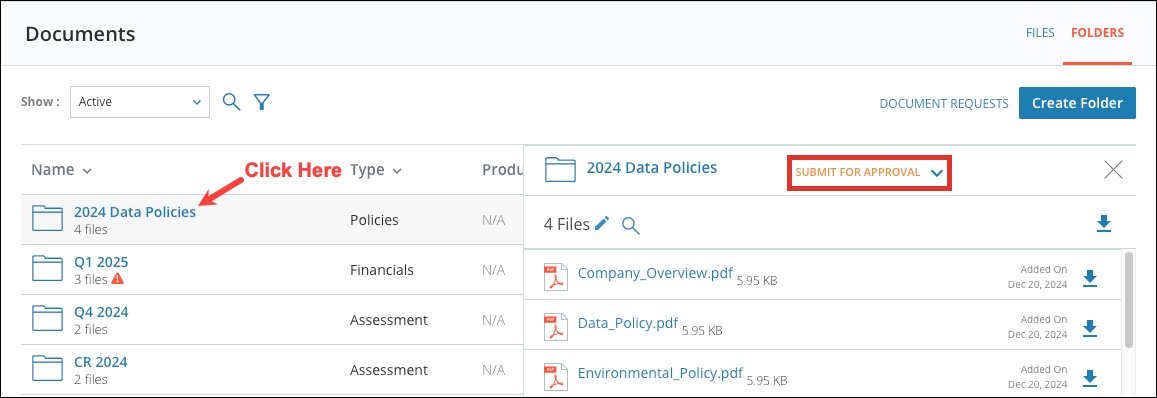This screenshot has width=1157, height=398.
Task: Click the '4 Files' heading in panel
Action: 567,224
